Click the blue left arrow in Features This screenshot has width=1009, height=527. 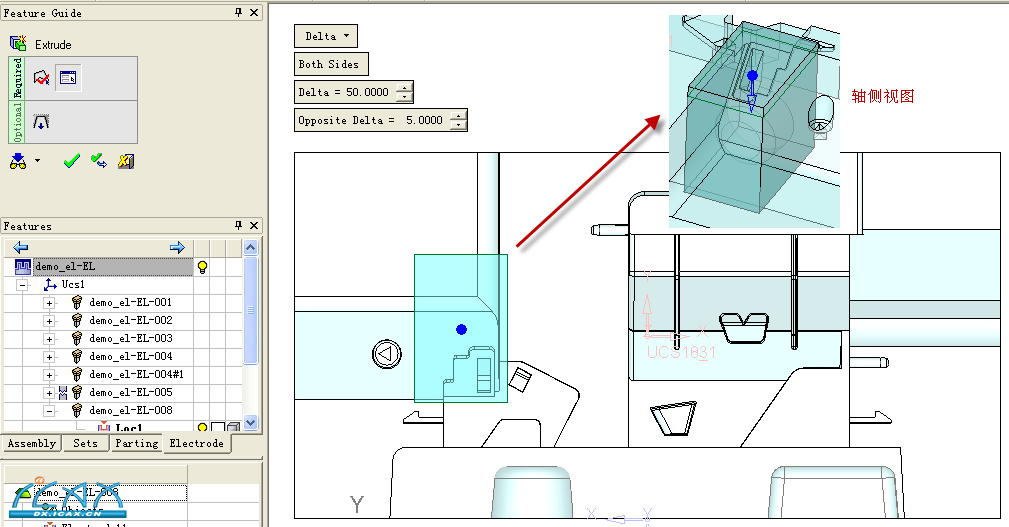(x=21, y=247)
